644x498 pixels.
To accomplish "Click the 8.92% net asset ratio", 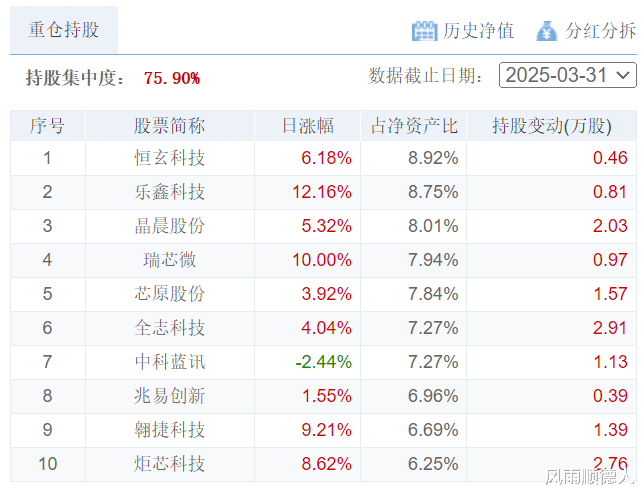I will pyautogui.click(x=433, y=158).
